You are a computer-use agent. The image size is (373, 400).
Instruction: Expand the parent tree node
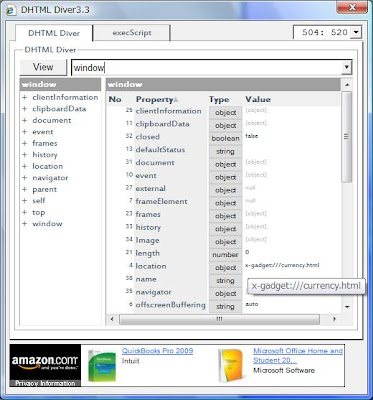coord(24,189)
